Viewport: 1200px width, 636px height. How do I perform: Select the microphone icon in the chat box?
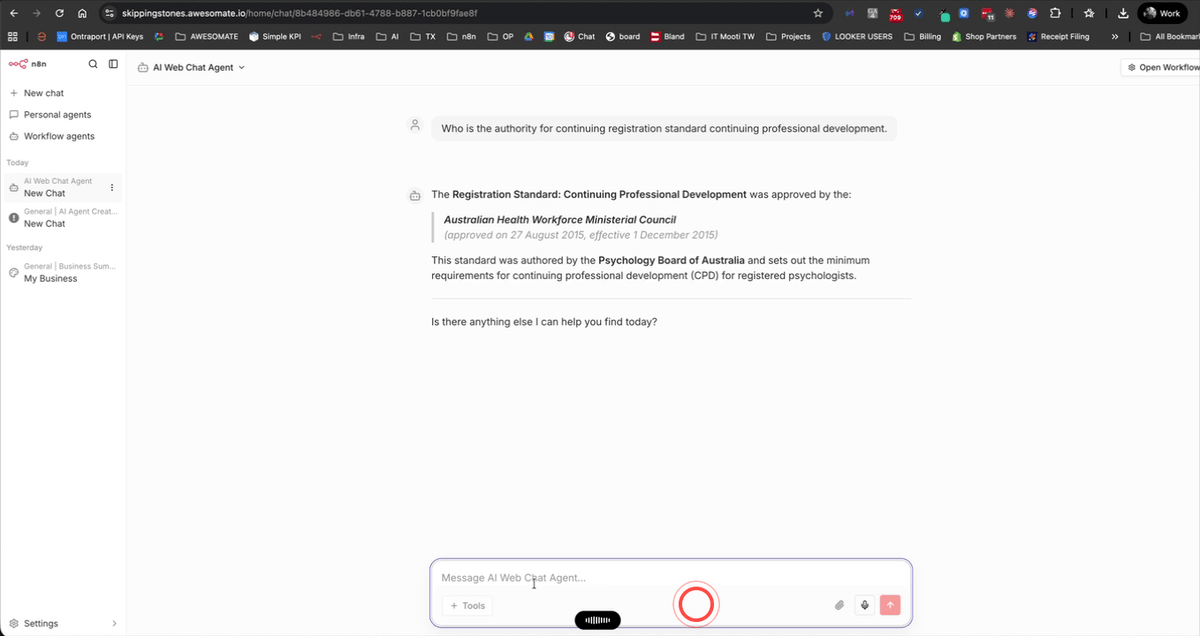tap(864, 605)
